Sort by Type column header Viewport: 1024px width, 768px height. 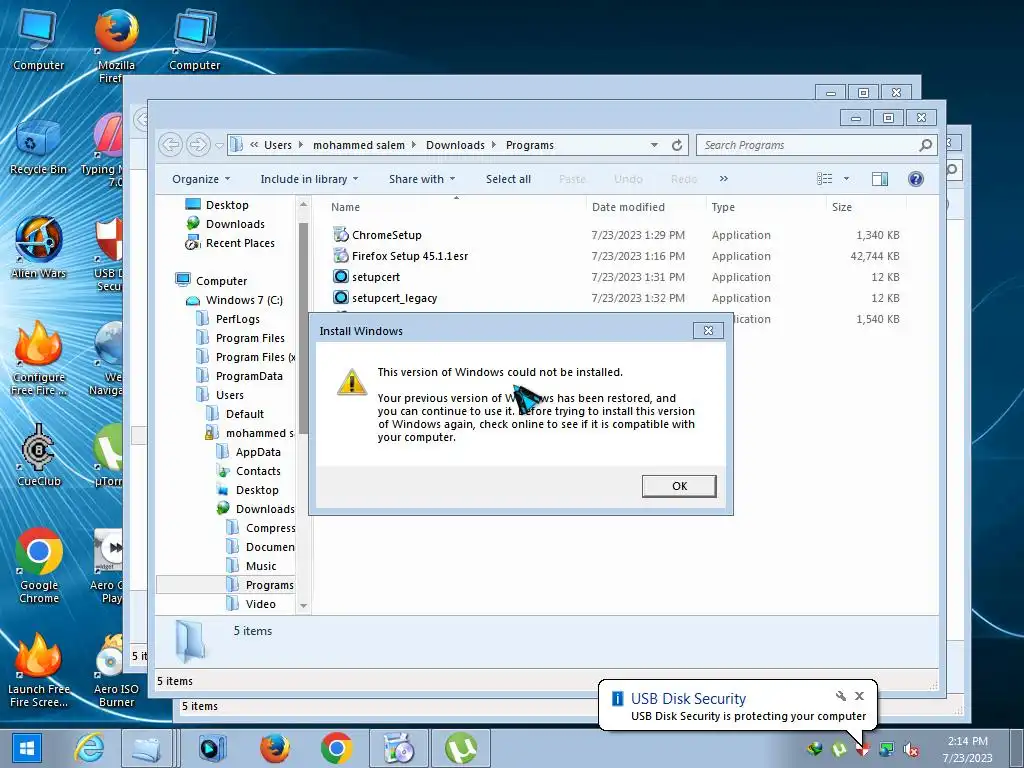point(723,207)
